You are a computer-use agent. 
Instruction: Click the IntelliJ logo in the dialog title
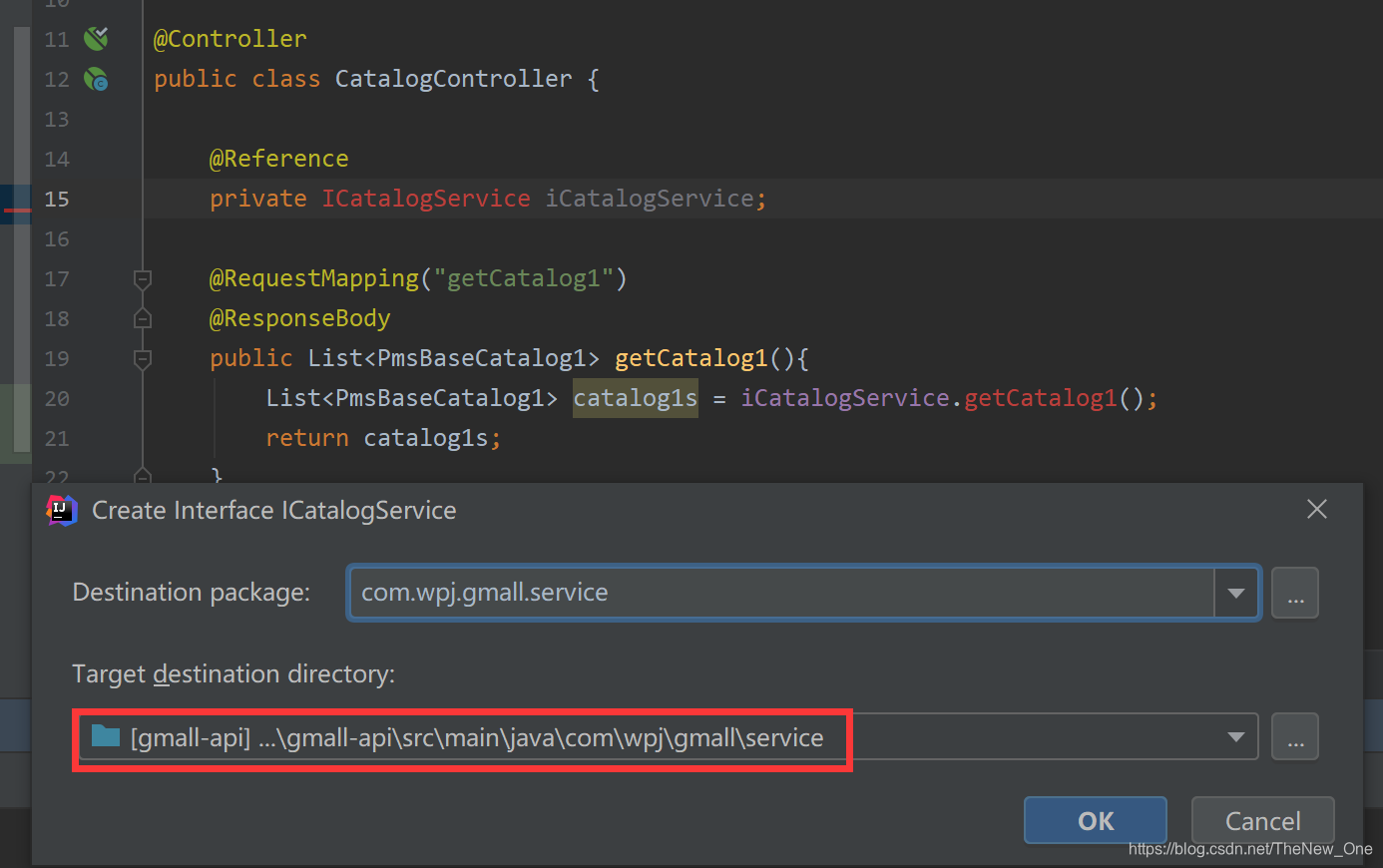62,510
